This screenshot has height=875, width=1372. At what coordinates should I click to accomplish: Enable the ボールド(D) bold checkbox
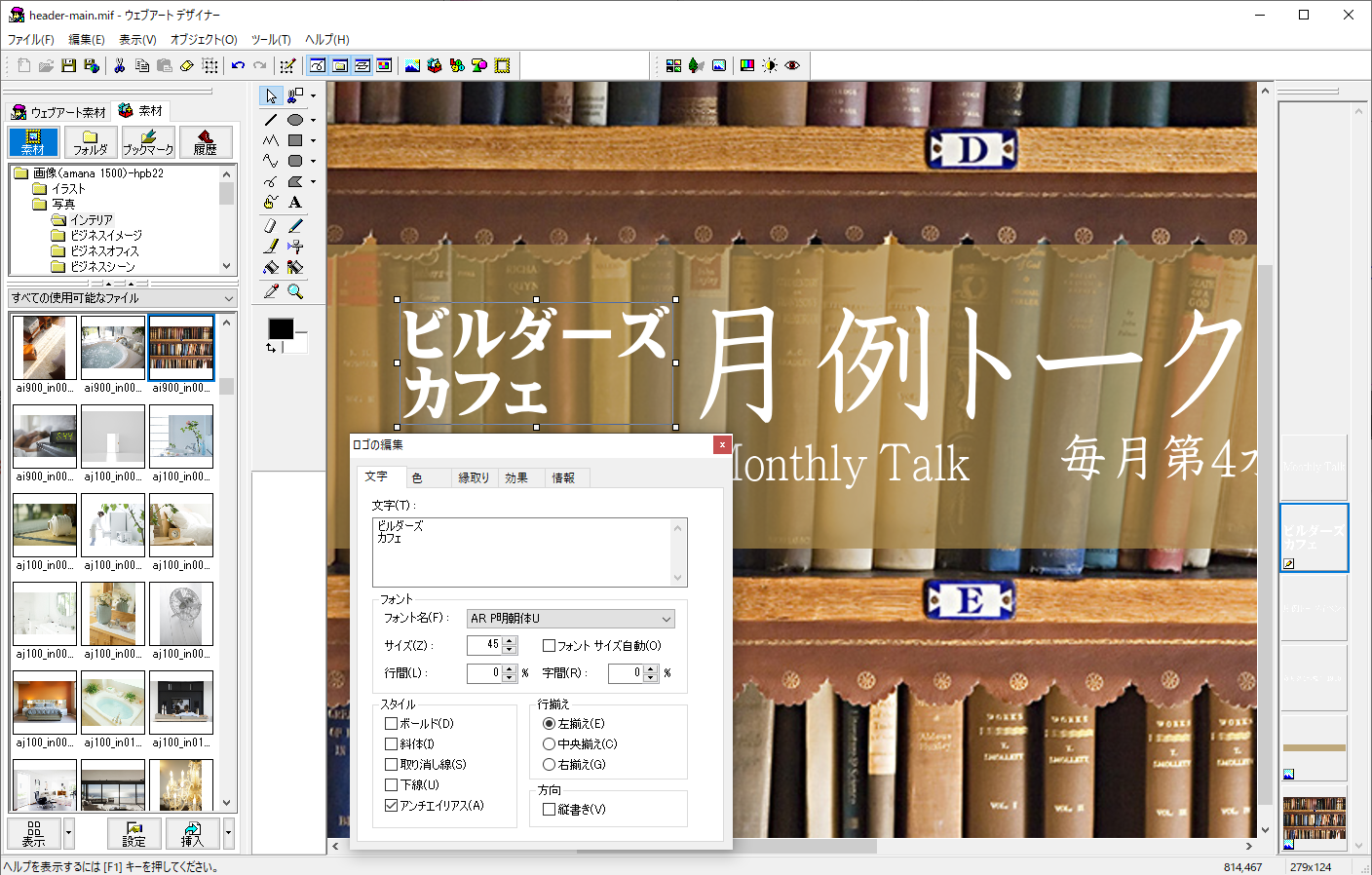pos(392,724)
